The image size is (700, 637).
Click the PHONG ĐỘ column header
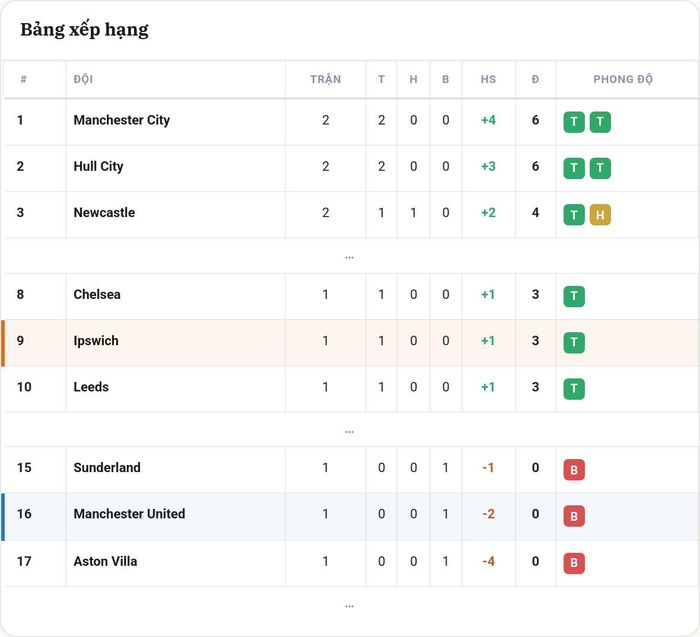tap(623, 79)
